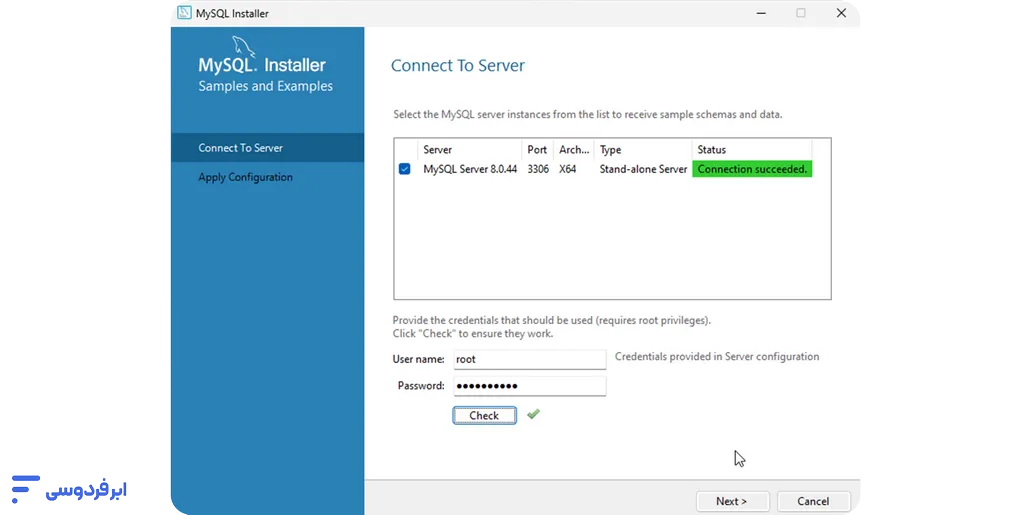Image resolution: width=1024 pixels, height=515 pixels.
Task: Click the MySQL dolphin logo in sidebar
Action: pos(243,46)
